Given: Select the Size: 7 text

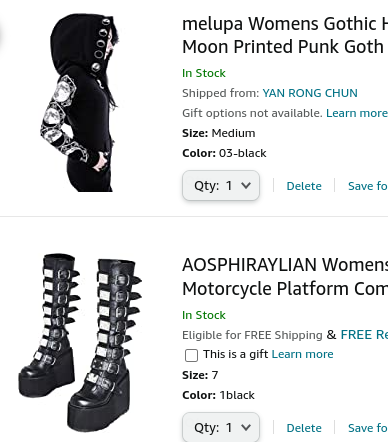Looking at the screenshot, I should click(200, 375).
